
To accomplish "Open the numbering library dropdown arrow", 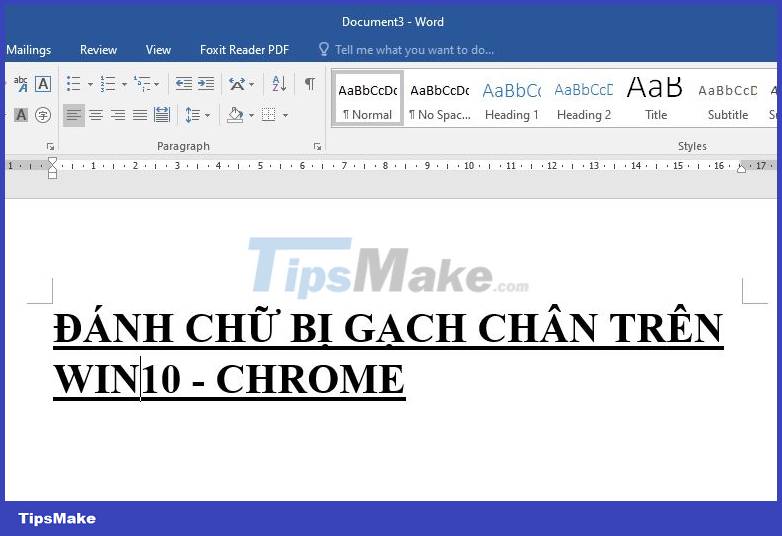I will 124,84.
